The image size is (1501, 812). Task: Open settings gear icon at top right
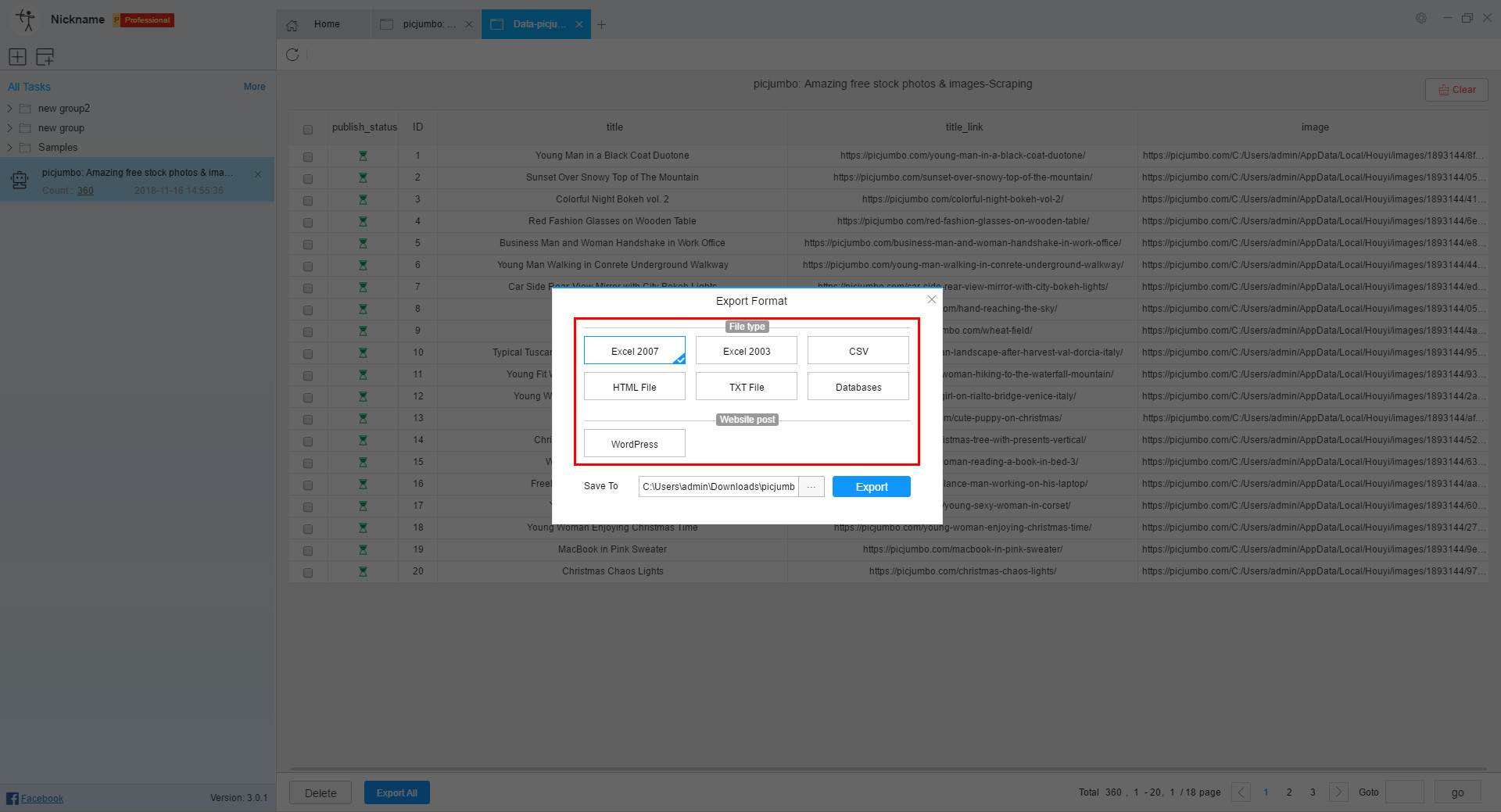coord(1421,18)
